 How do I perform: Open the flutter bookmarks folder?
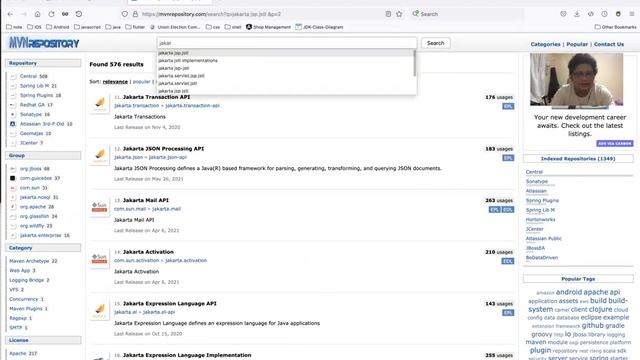click(x=135, y=27)
